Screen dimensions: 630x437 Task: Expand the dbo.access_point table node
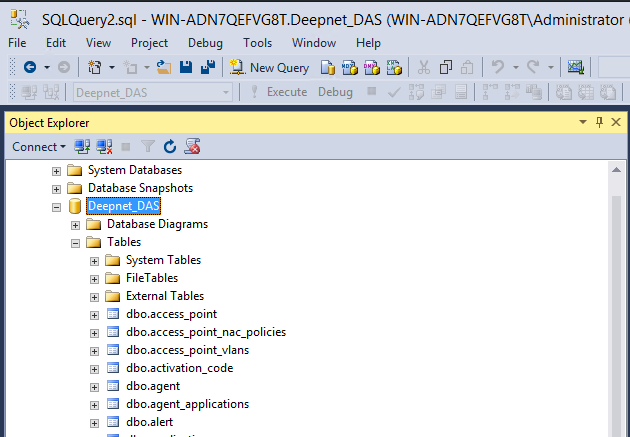coord(94,314)
